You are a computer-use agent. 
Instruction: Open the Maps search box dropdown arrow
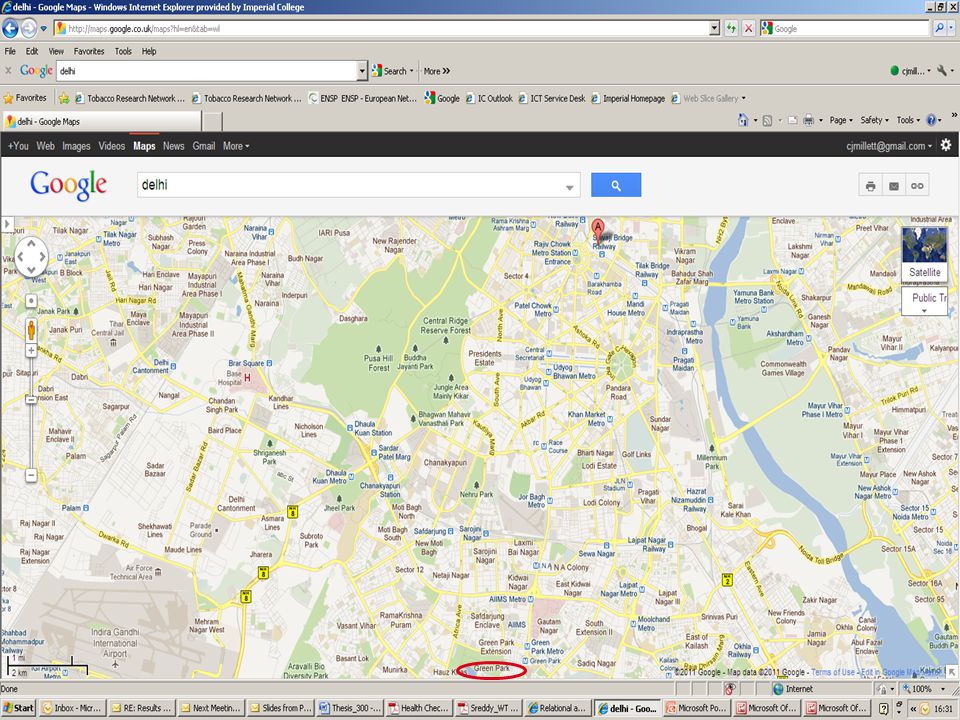click(x=569, y=187)
